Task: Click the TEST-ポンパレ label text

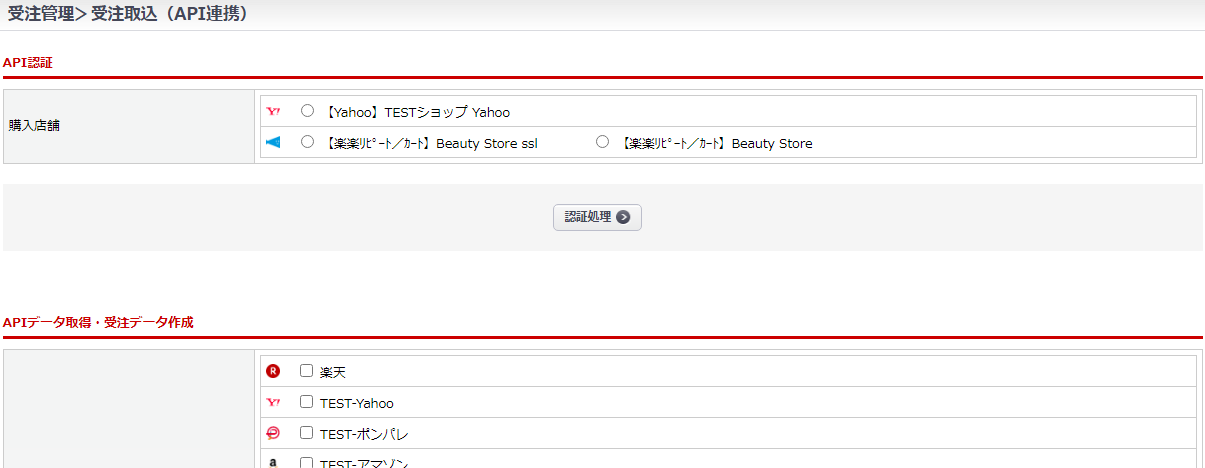Action: [364, 434]
